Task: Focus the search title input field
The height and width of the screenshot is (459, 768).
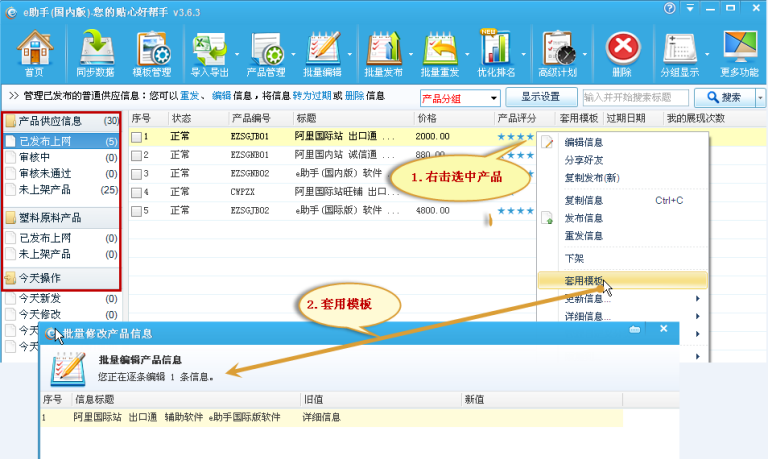Action: pyautogui.click(x=635, y=97)
